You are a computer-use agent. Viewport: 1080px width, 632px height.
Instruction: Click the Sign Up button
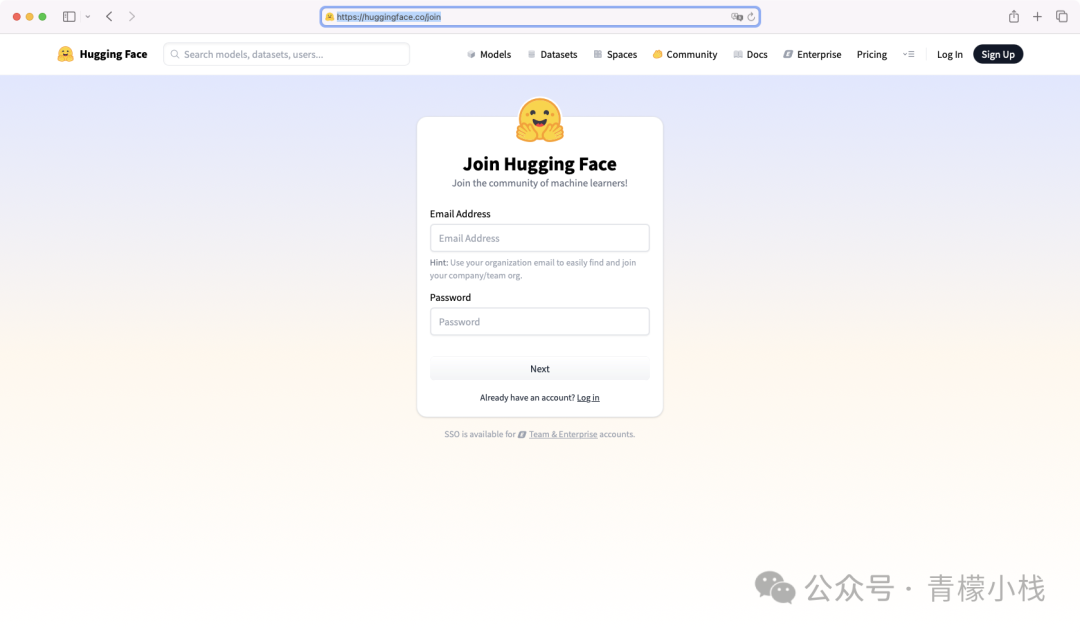pos(997,54)
